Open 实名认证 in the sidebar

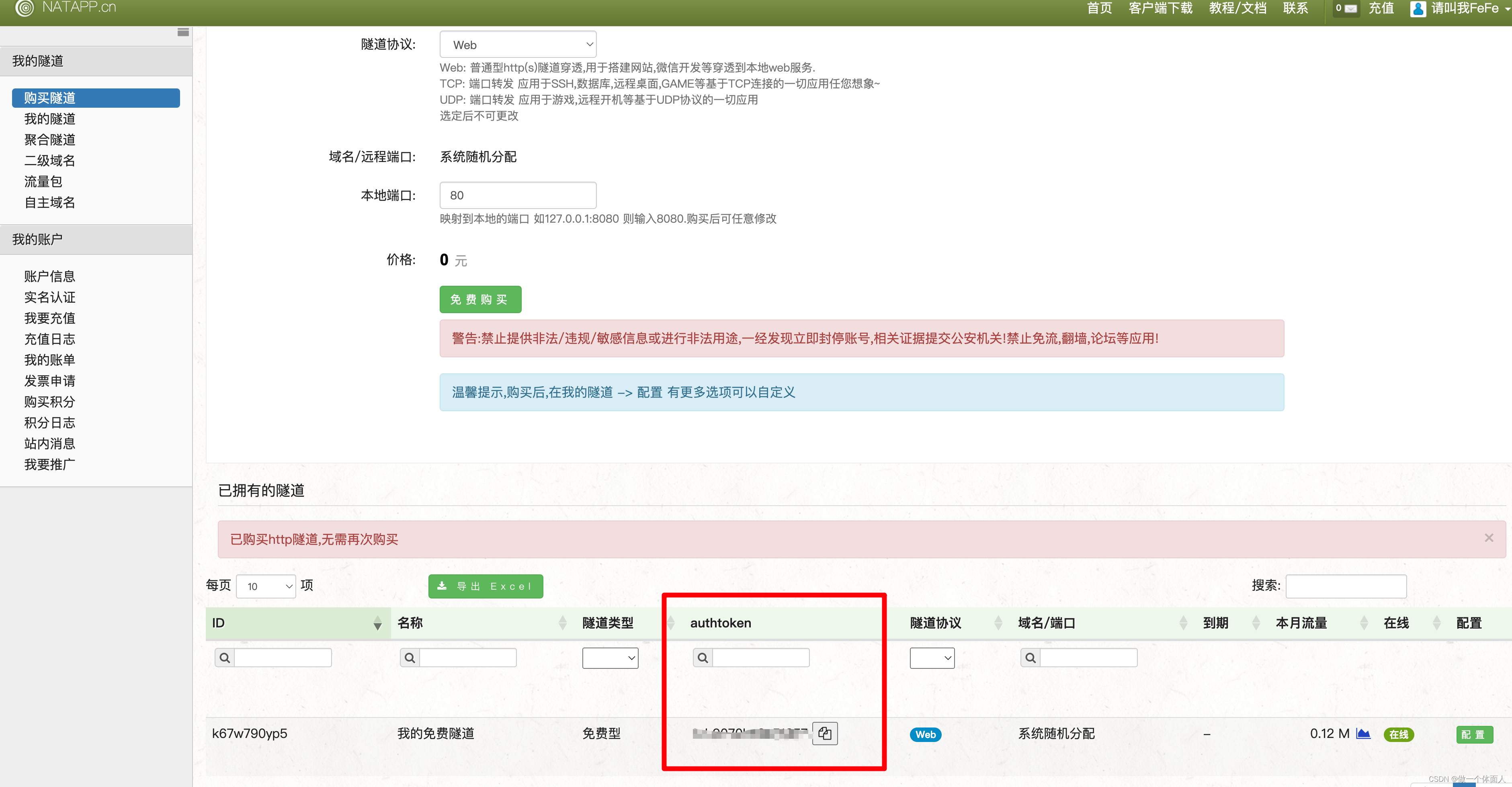(x=50, y=297)
